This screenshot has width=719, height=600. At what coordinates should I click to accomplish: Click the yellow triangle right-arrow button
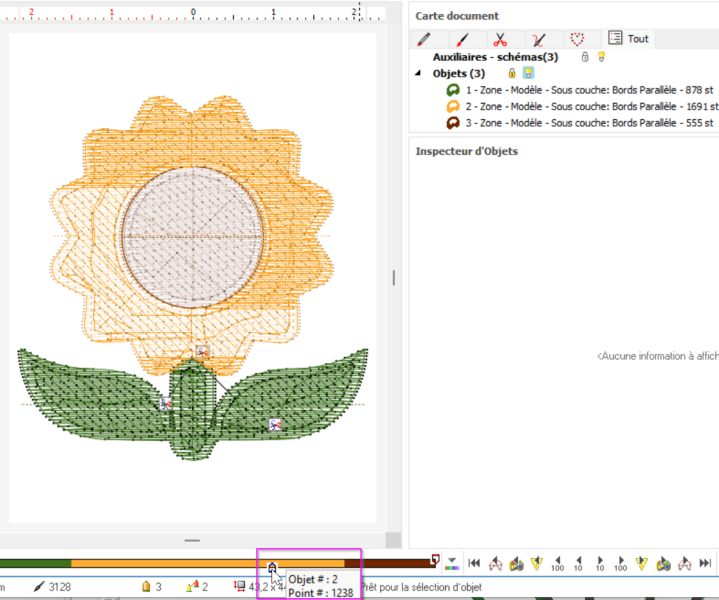point(642,563)
